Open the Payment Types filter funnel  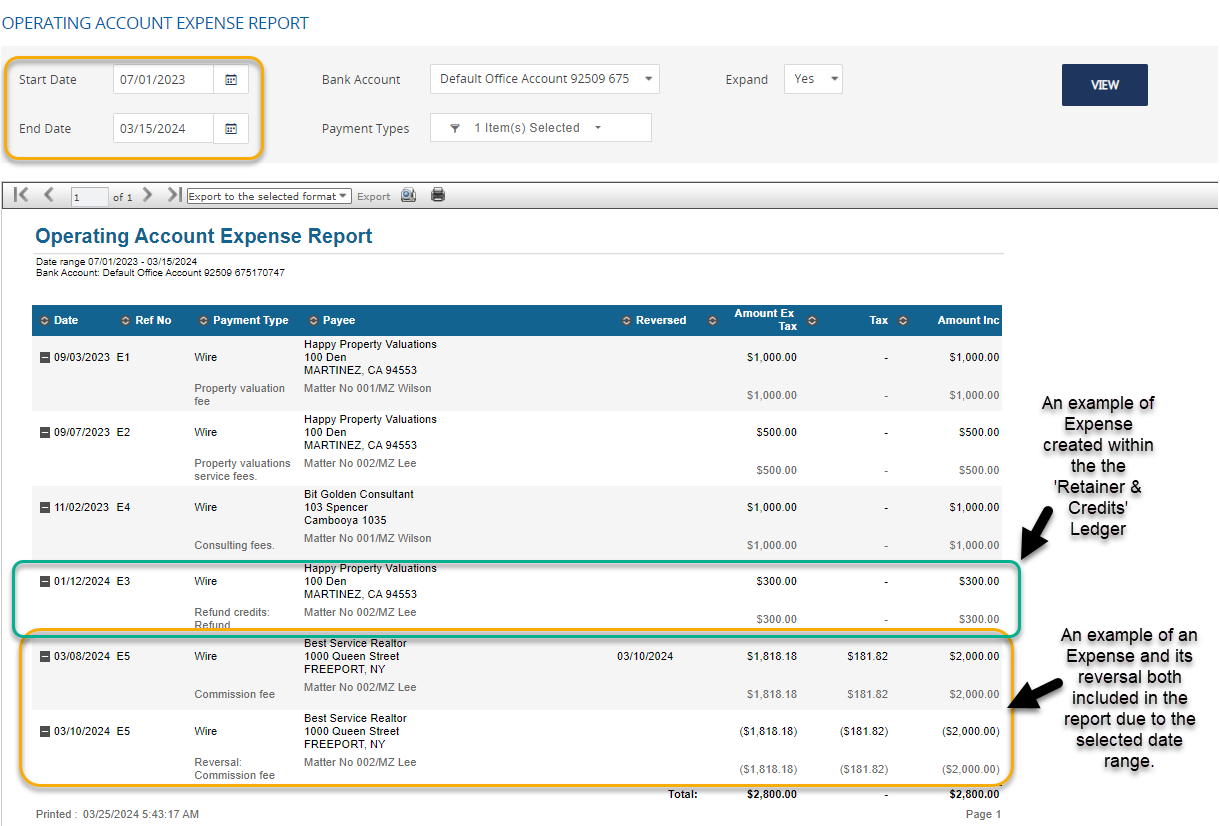click(455, 127)
